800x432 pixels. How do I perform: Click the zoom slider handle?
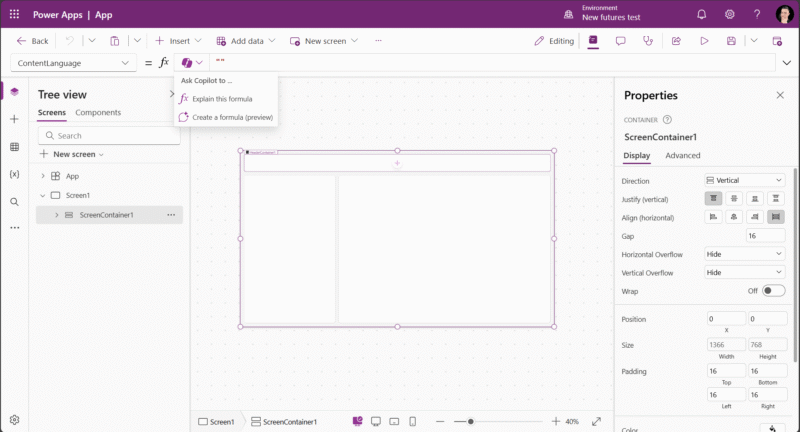pos(470,422)
